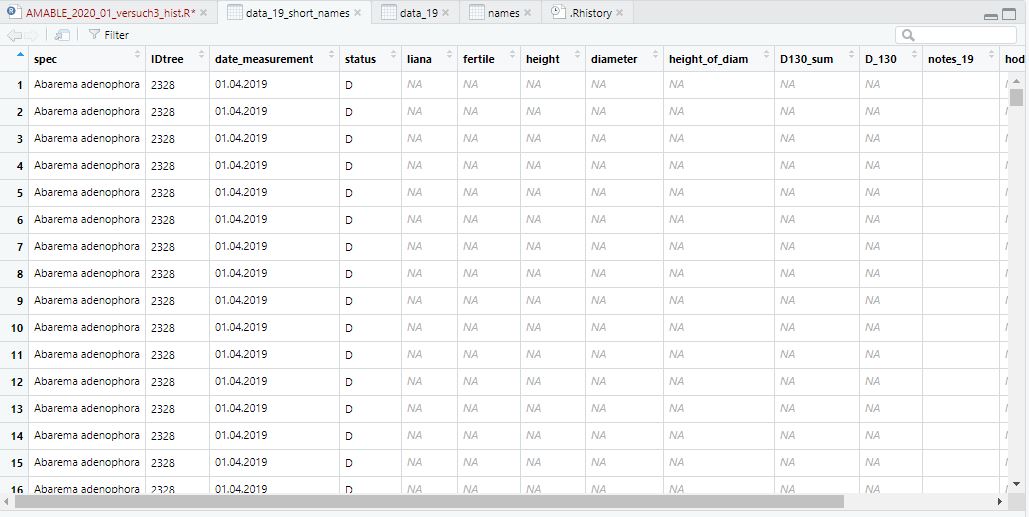
Task: Click the forward navigation arrow
Action: [x=33, y=35]
